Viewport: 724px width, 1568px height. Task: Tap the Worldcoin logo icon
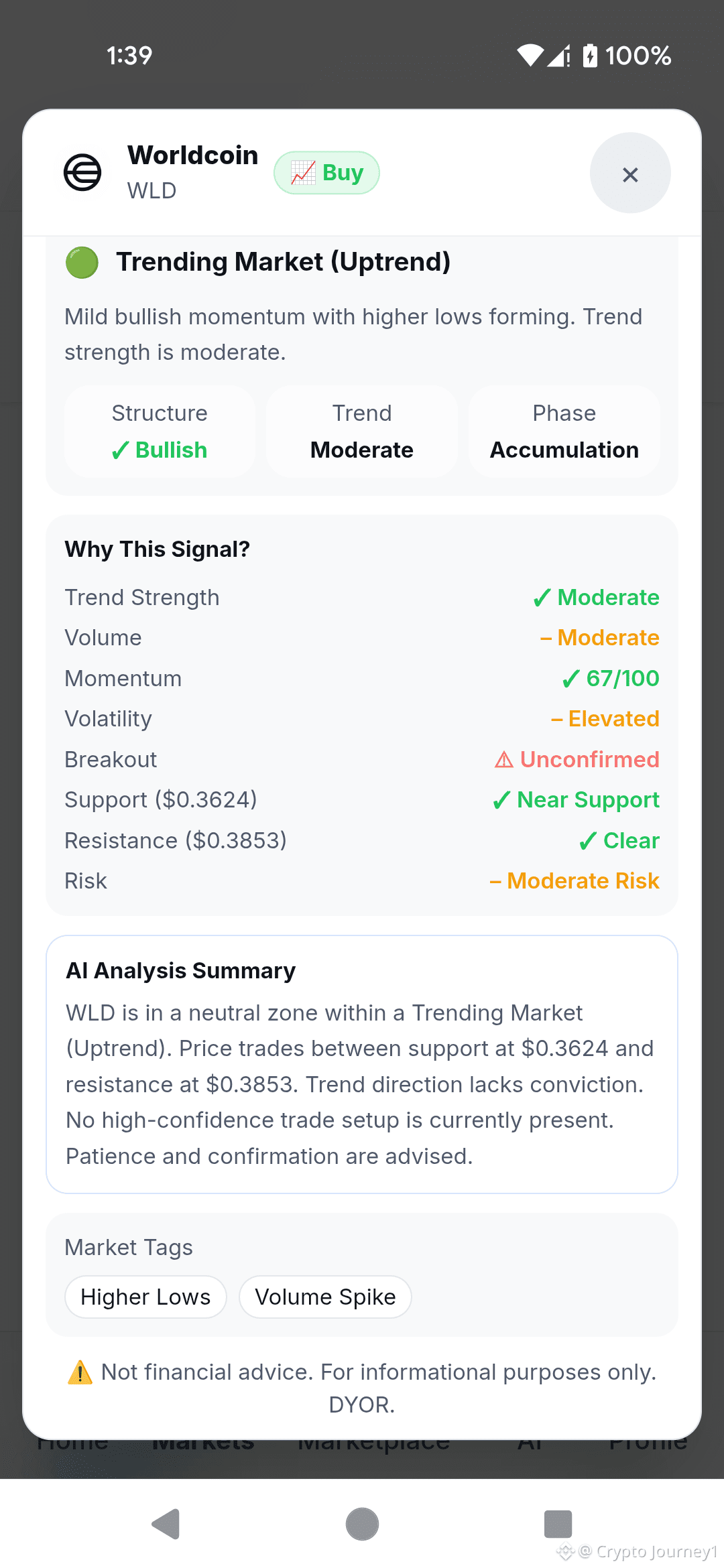[x=82, y=173]
